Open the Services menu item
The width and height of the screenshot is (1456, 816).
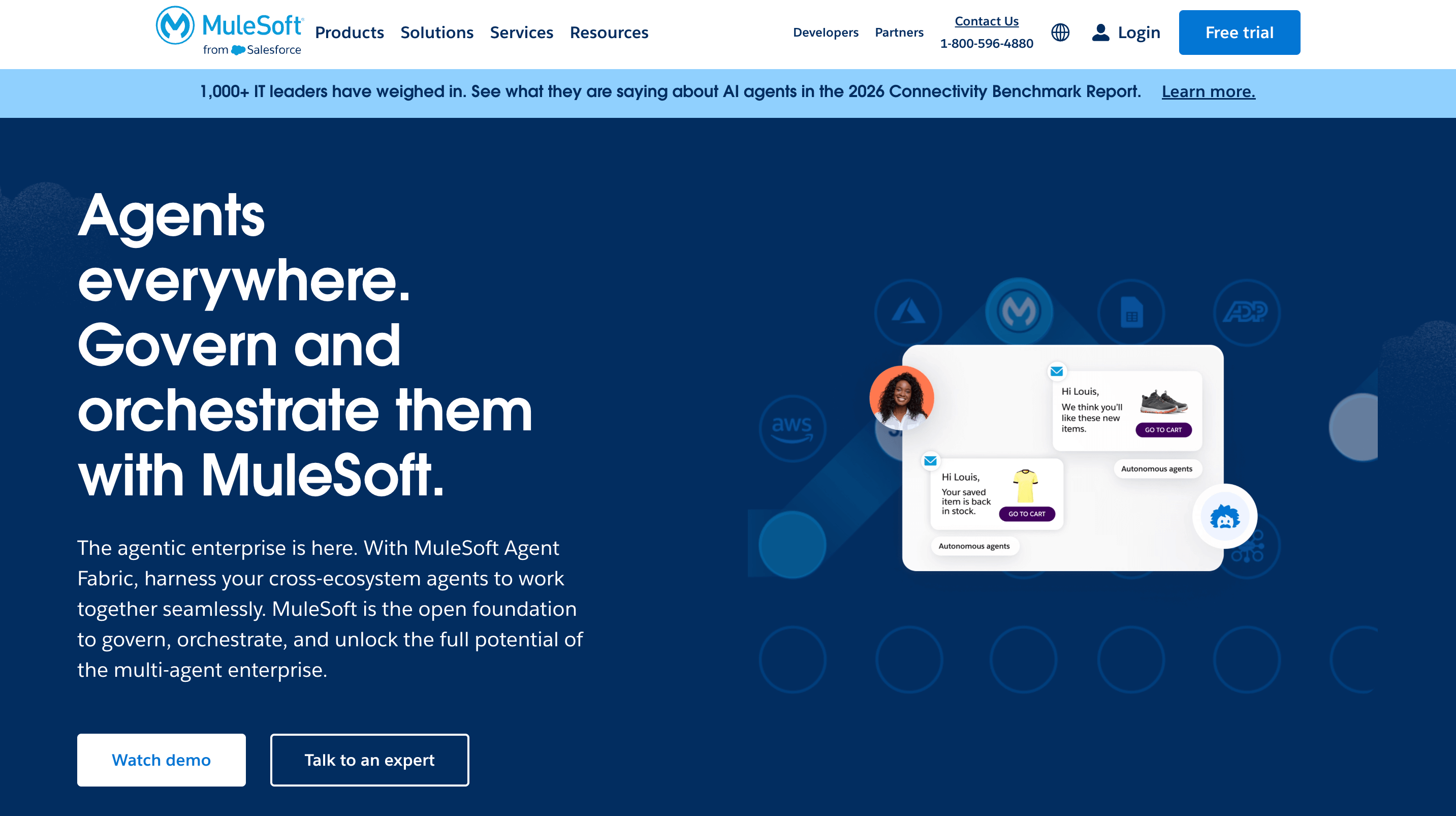tap(521, 32)
